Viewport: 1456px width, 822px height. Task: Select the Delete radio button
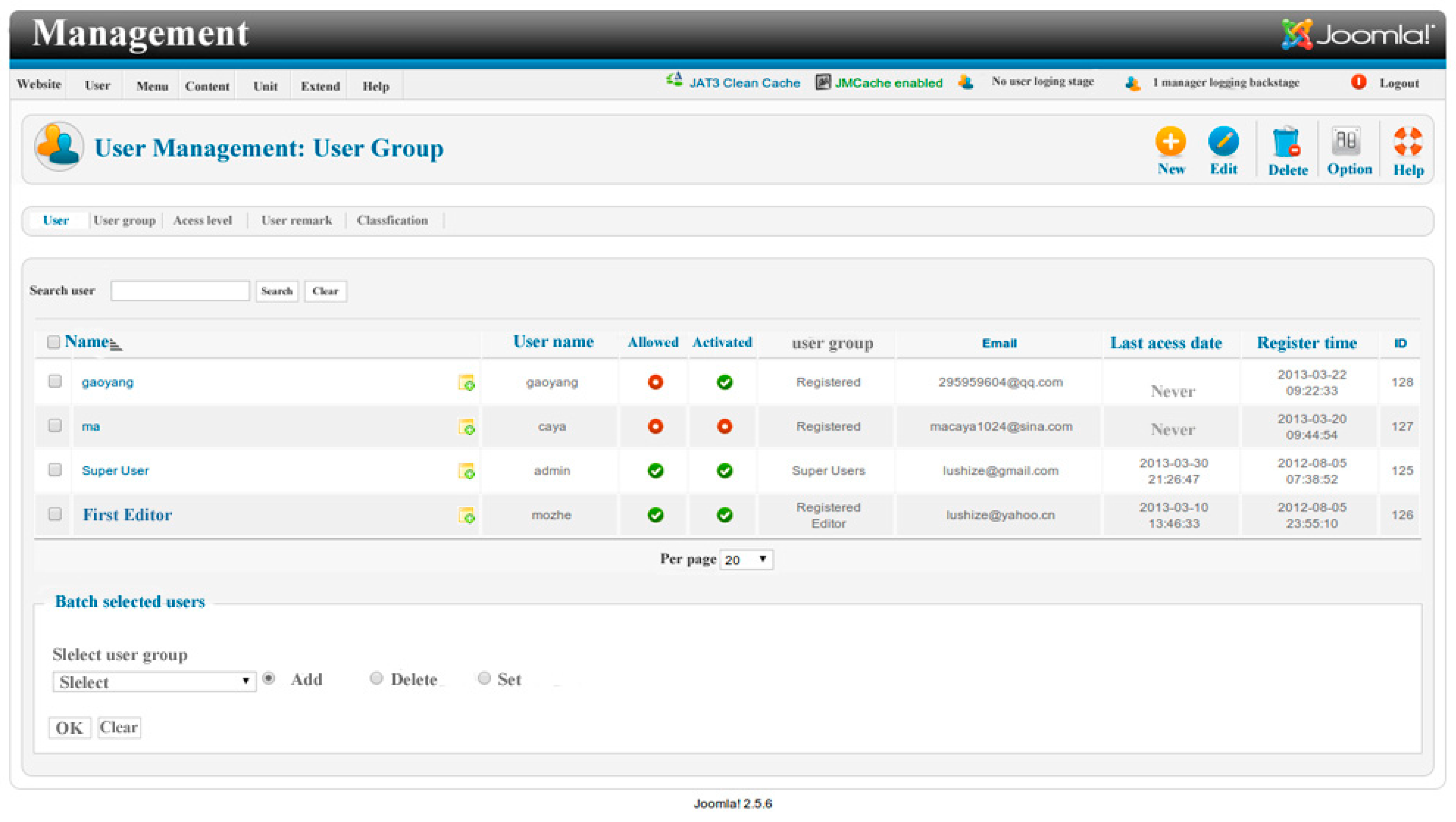(376, 678)
